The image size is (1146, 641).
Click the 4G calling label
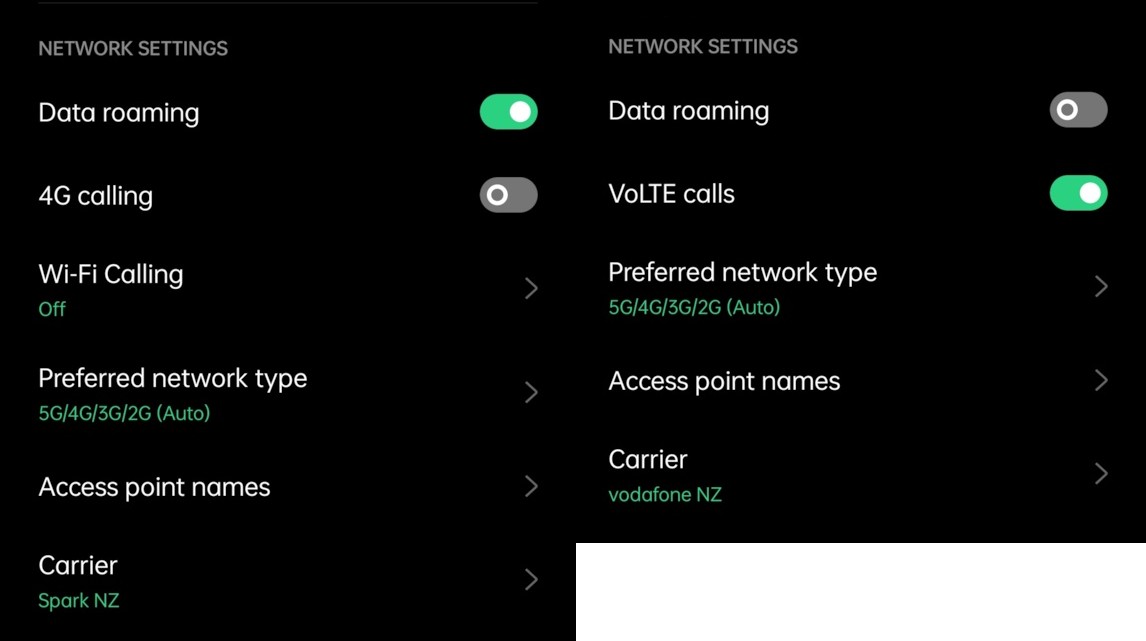coord(95,196)
